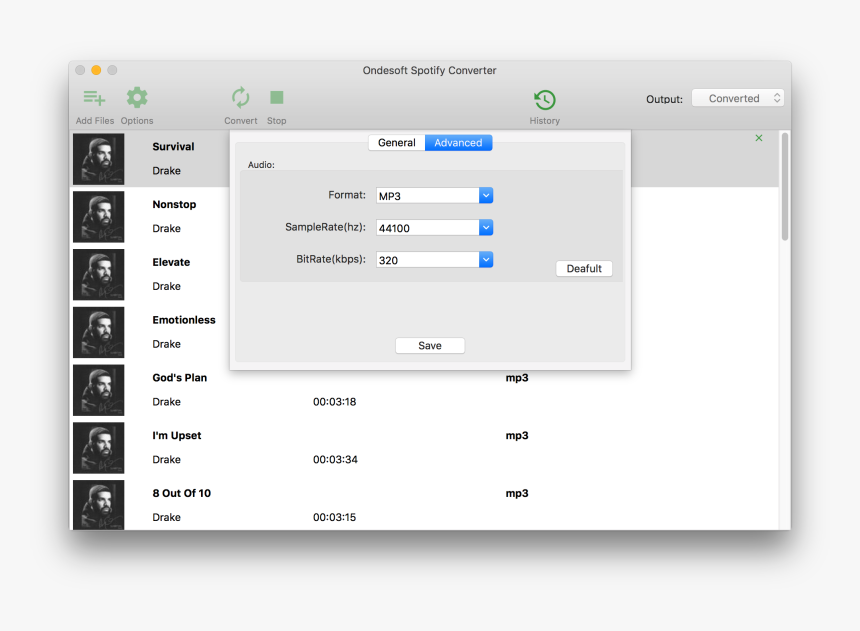Screen dimensions: 860x631
Task: Click the Stop square icon
Action: tap(276, 98)
